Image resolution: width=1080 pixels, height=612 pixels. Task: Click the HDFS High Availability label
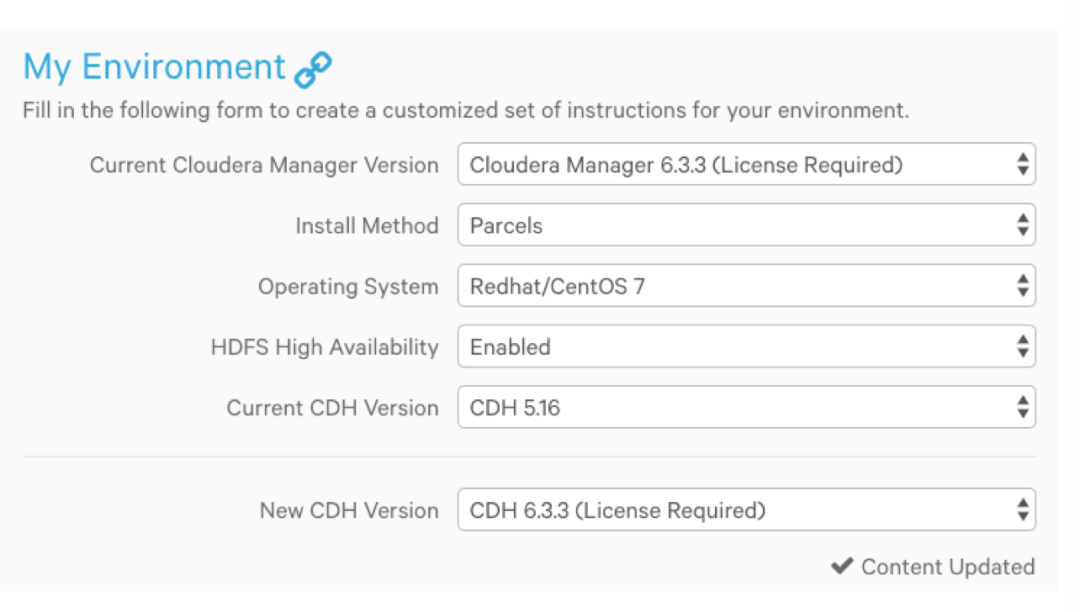324,347
